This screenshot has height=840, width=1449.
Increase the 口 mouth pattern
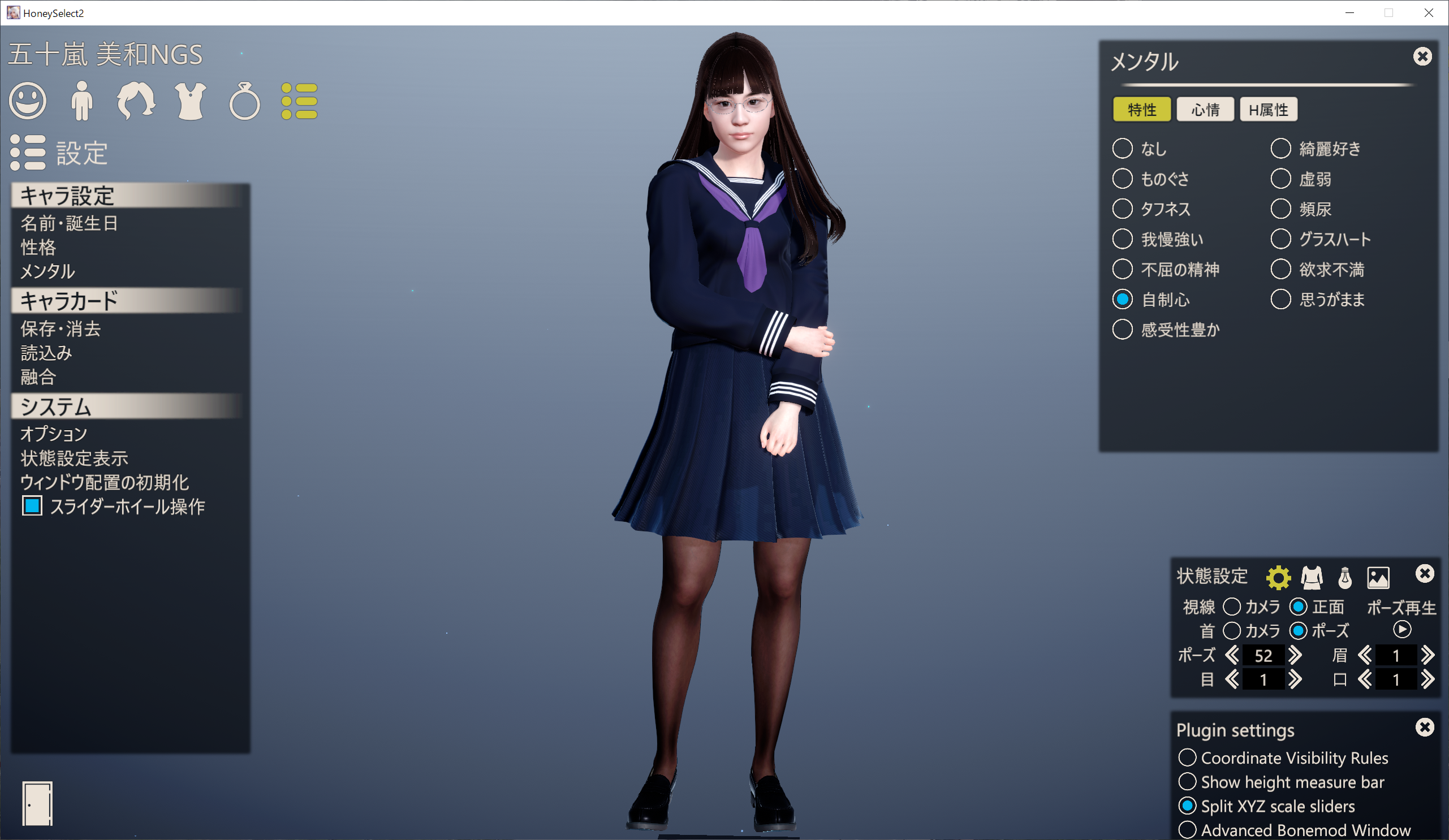[1428, 679]
